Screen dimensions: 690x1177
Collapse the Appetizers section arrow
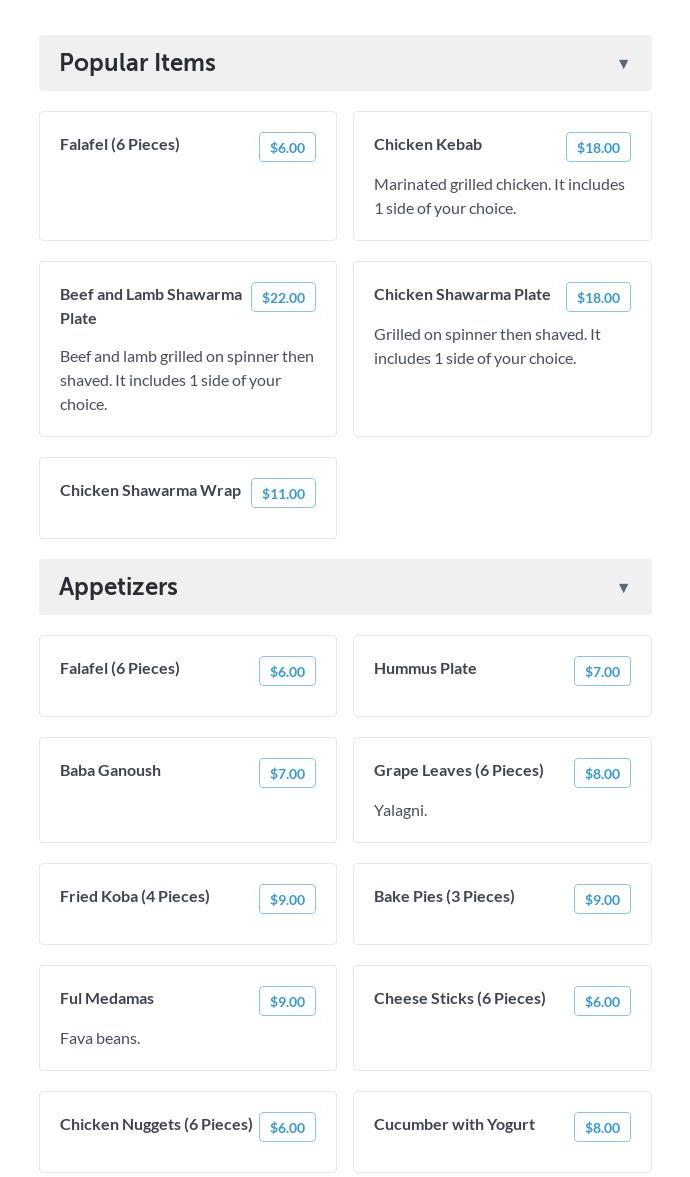coord(623,588)
